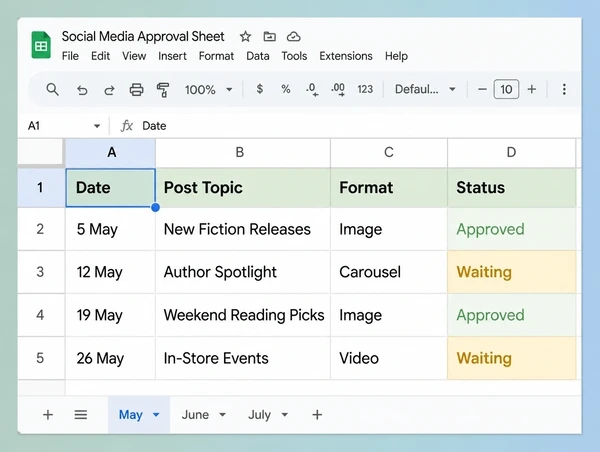This screenshot has width=600, height=452.
Task: Redo the last action
Action: (x=109, y=90)
